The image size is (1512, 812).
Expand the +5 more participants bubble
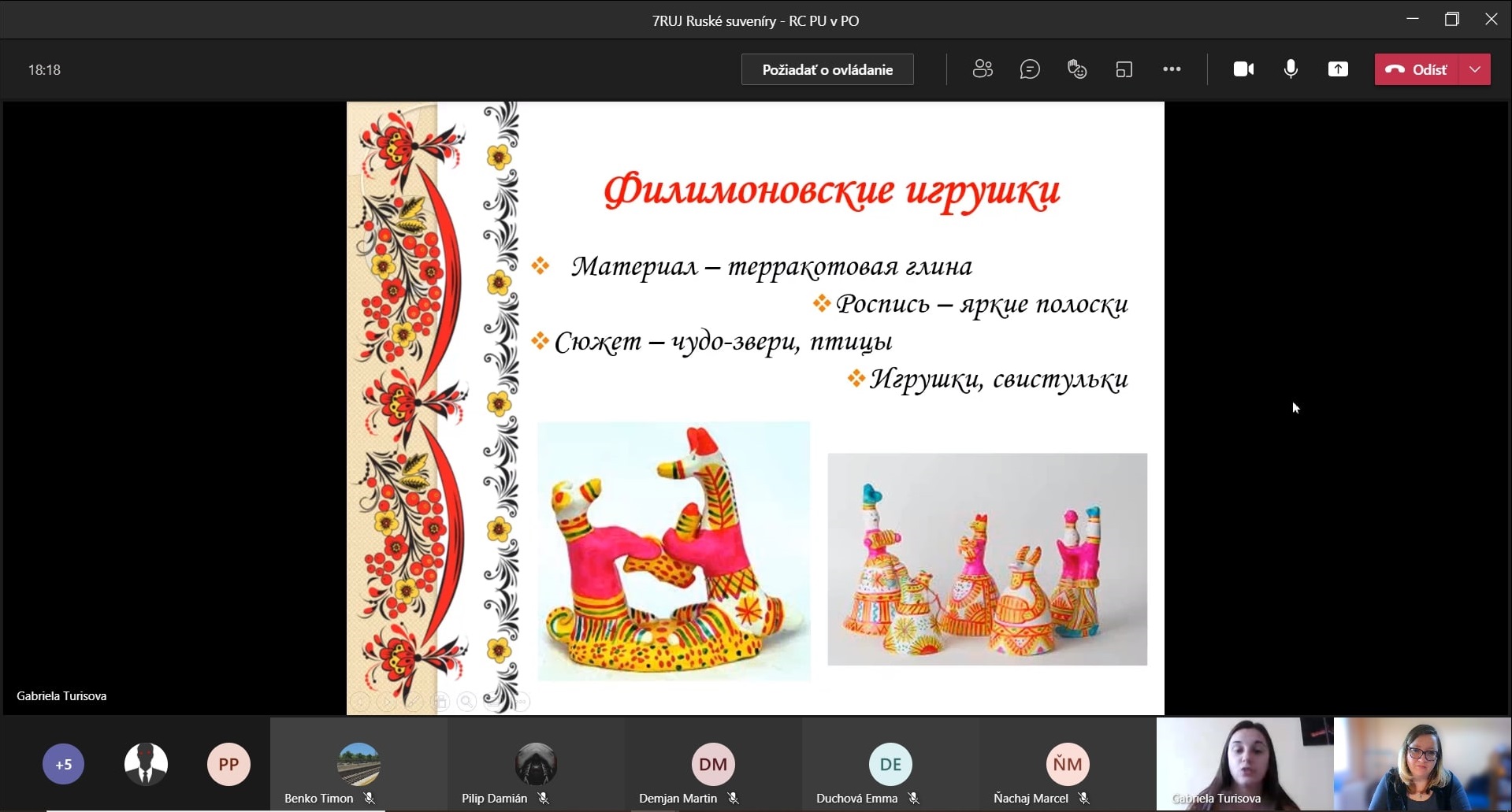coord(63,764)
